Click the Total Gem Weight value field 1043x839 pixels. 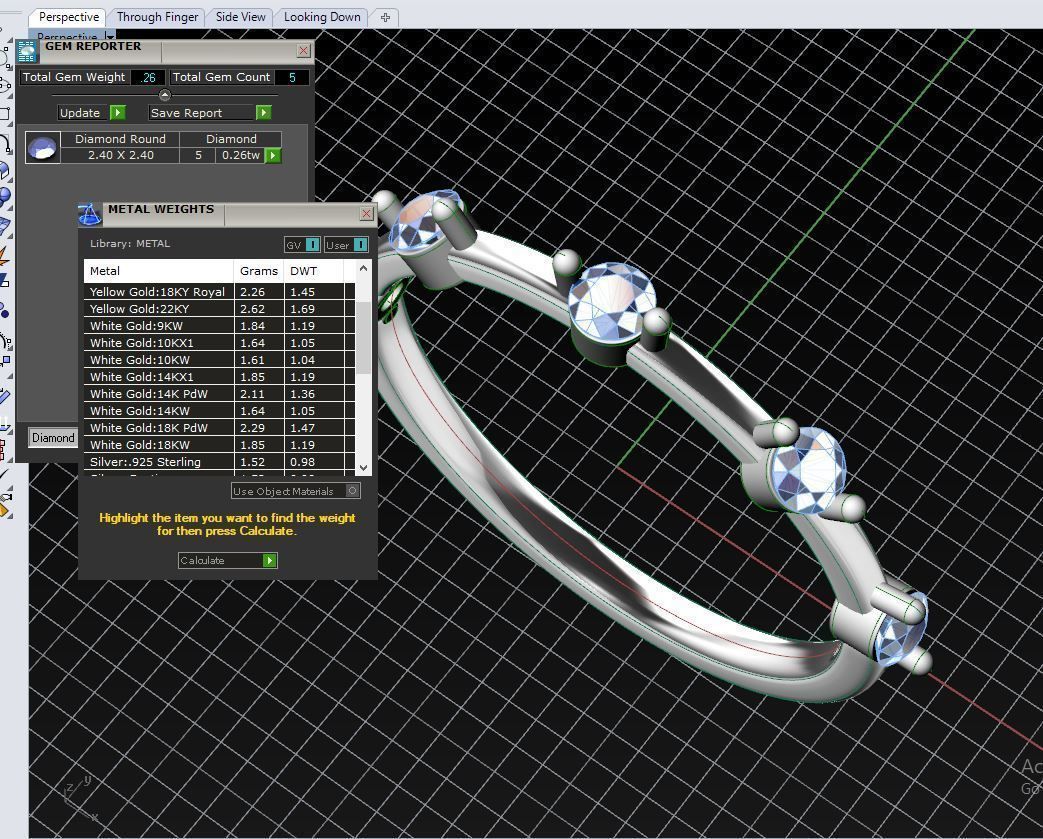pyautogui.click(x=147, y=77)
